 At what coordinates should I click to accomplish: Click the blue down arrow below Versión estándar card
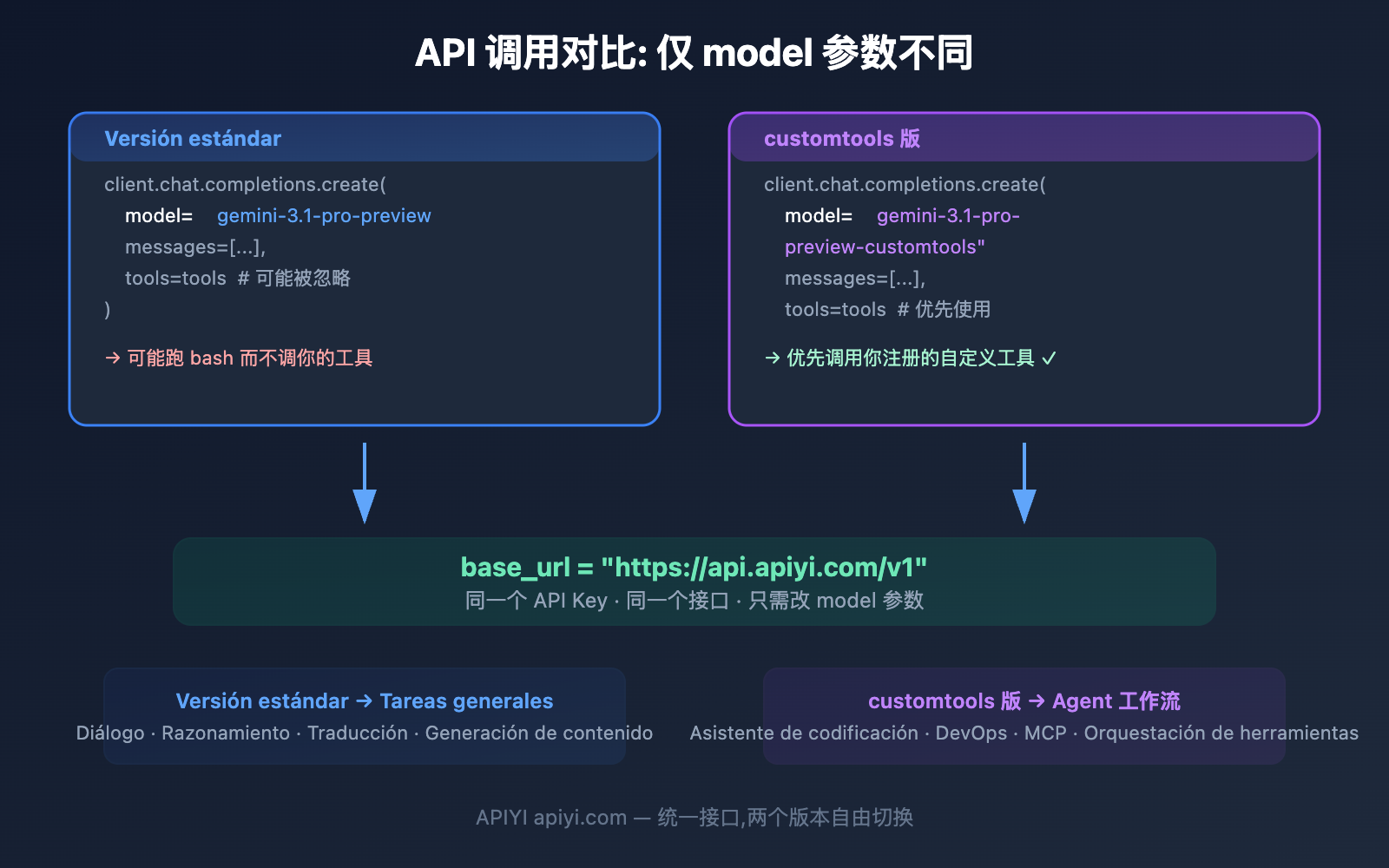click(364, 483)
